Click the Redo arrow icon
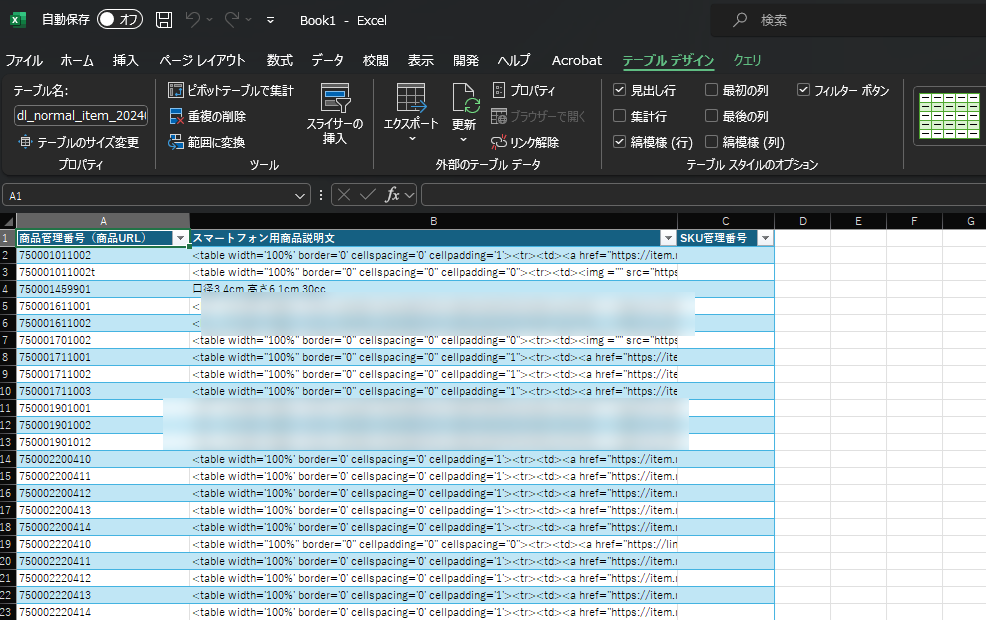Viewport: 986px width, 620px height. [231, 20]
